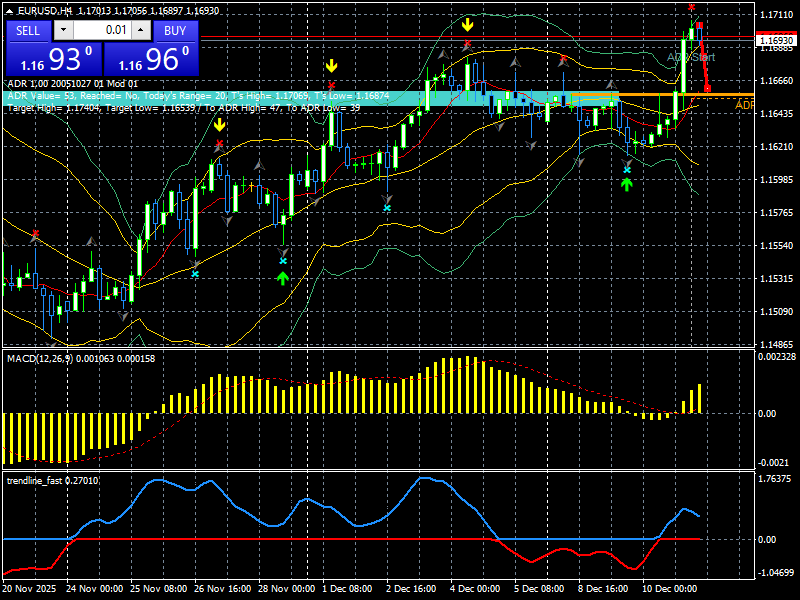
Task: Click the '8 Dec 16:00' date label
Action: point(603,588)
